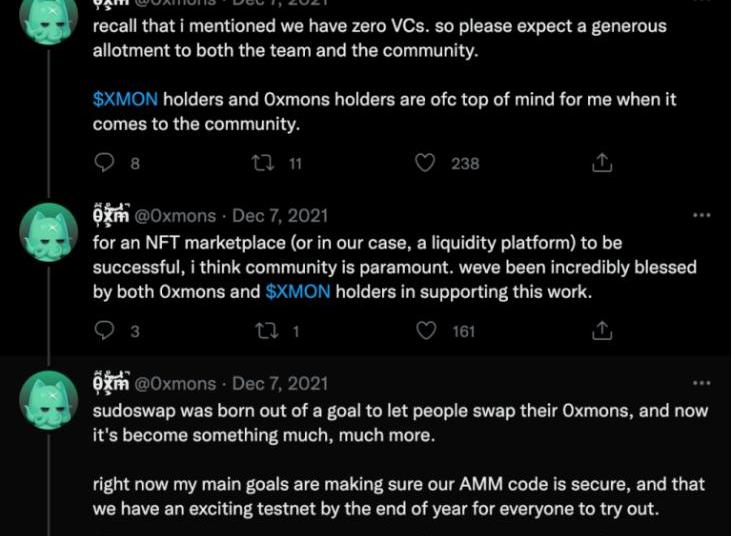This screenshot has width=732, height=536.
Task: Share the NFT marketplace tweet
Action: click(602, 330)
